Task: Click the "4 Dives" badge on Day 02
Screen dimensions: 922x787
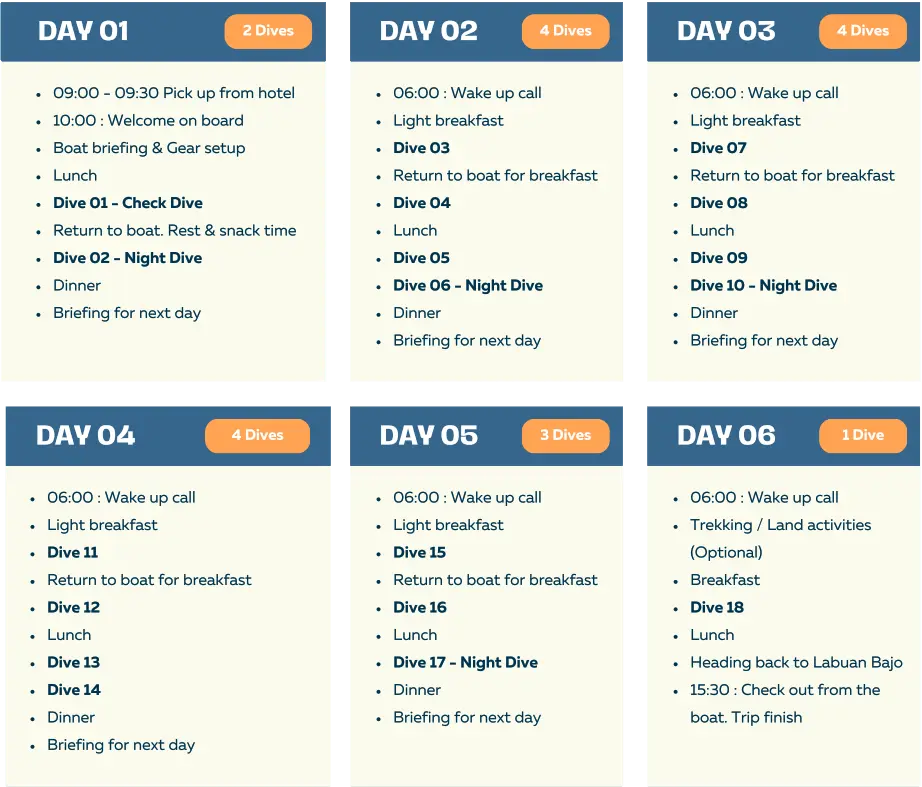Action: pyautogui.click(x=565, y=31)
